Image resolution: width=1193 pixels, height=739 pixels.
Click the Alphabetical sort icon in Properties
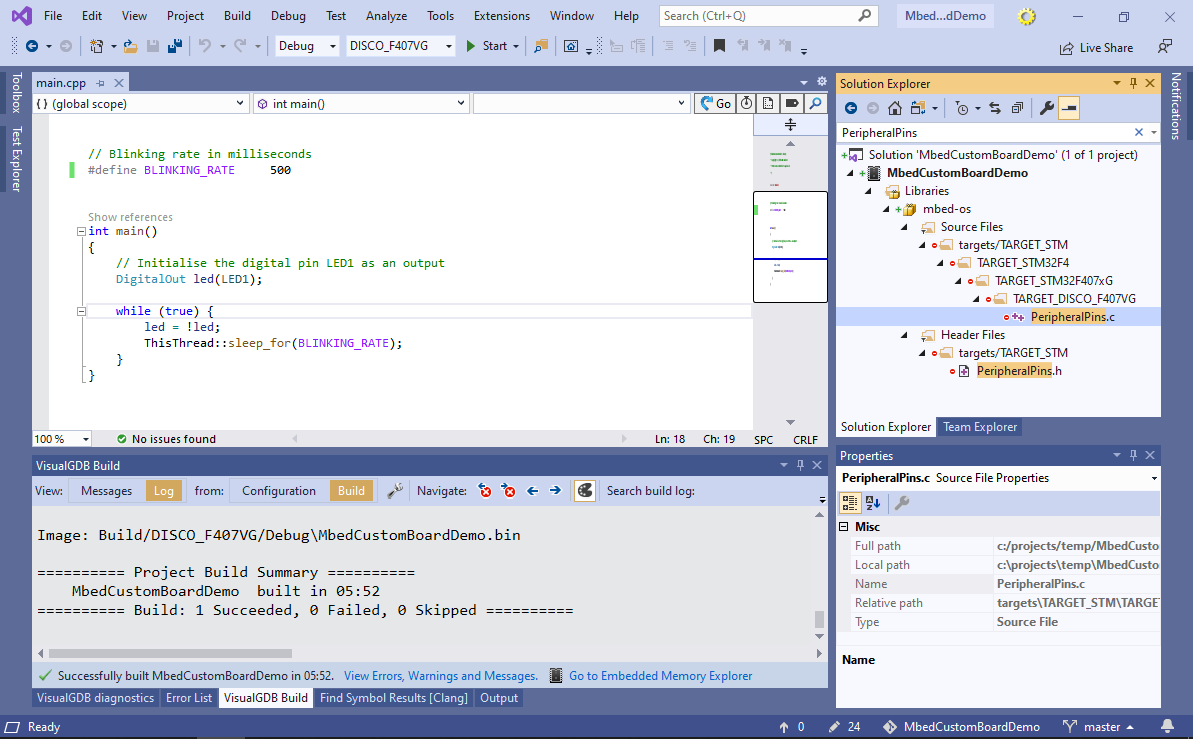pos(873,502)
